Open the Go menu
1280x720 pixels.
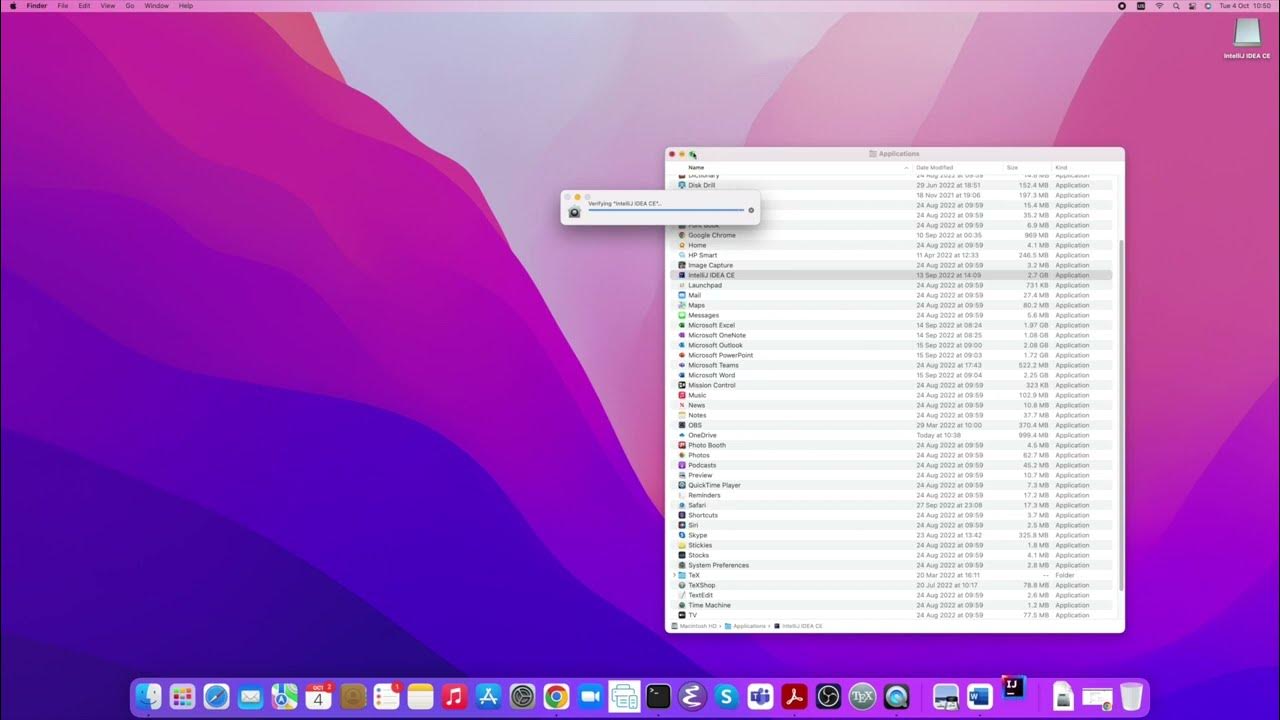130,6
